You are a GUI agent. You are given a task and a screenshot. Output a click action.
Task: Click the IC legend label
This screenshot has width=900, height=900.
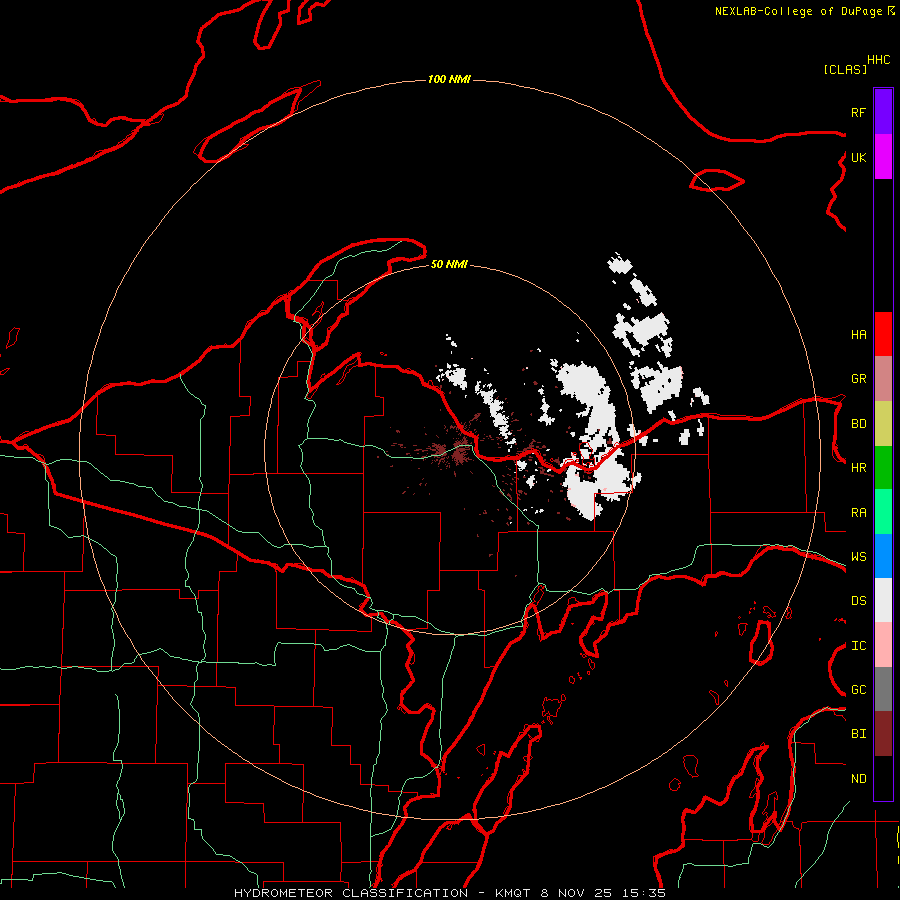[x=858, y=646]
